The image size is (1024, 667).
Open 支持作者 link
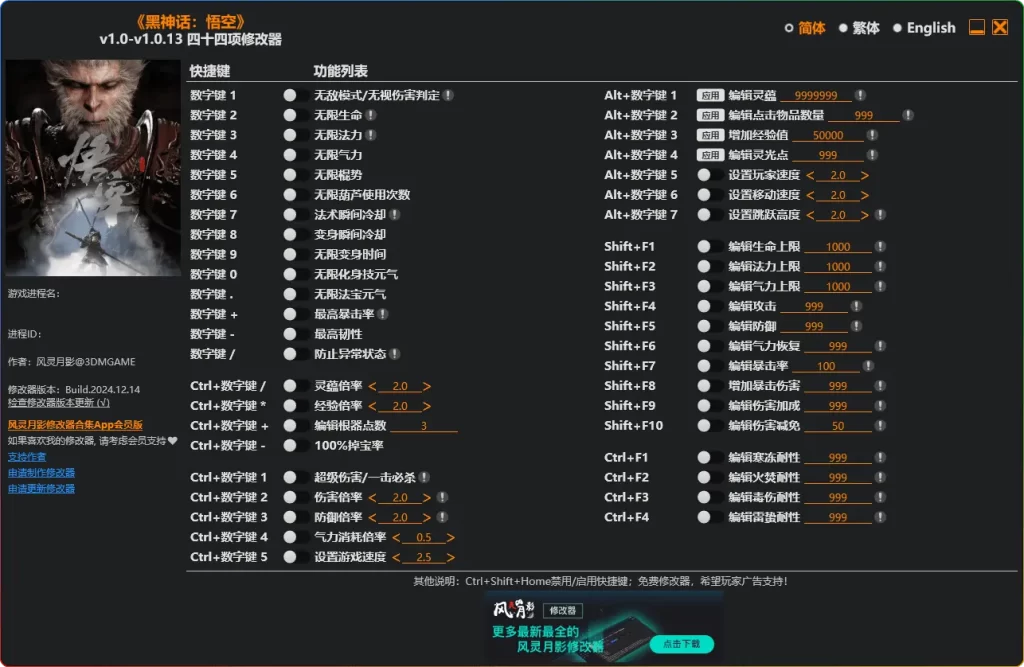(27, 457)
